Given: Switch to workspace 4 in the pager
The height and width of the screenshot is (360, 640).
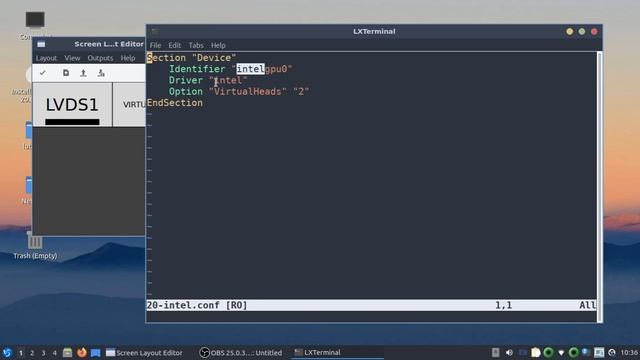Looking at the screenshot, I should point(55,353).
